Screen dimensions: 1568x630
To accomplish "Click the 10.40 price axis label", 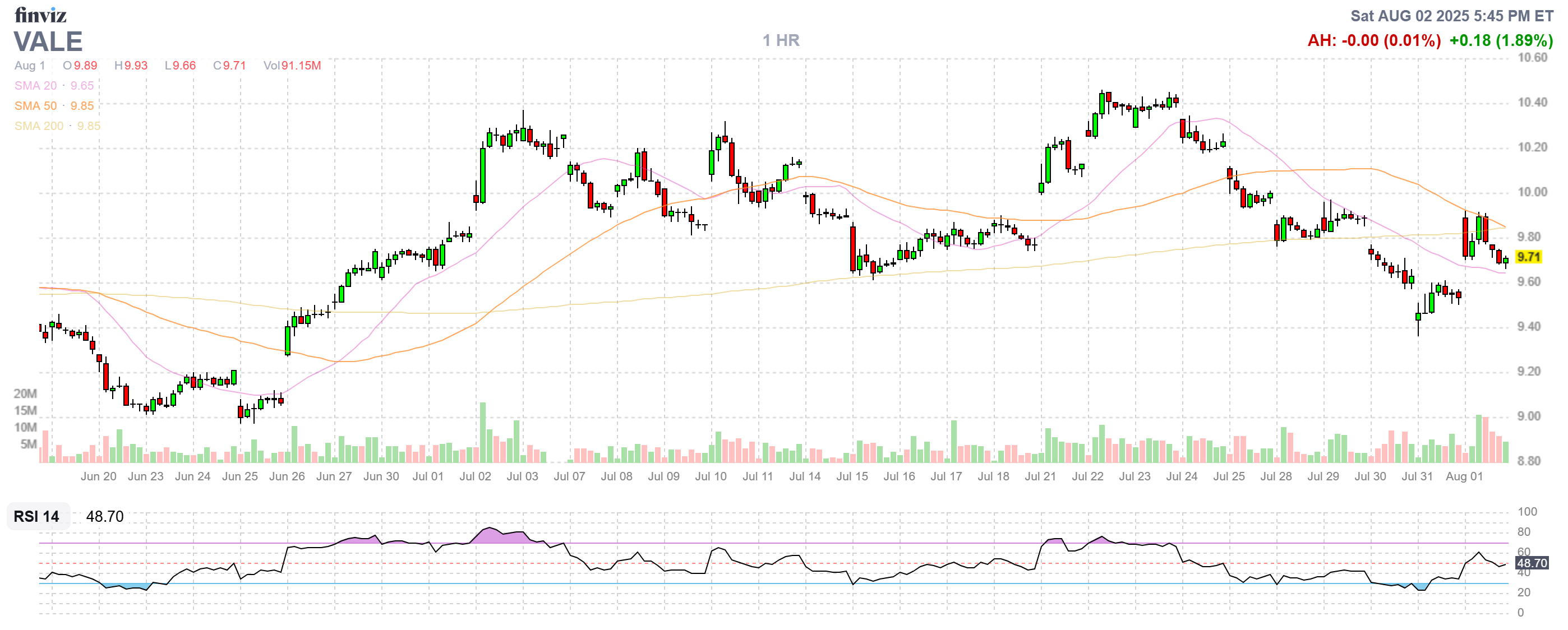I will (1532, 103).
